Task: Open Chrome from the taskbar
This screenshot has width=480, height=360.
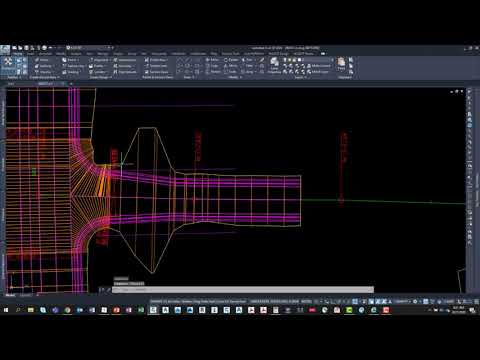Action: [x=68, y=310]
